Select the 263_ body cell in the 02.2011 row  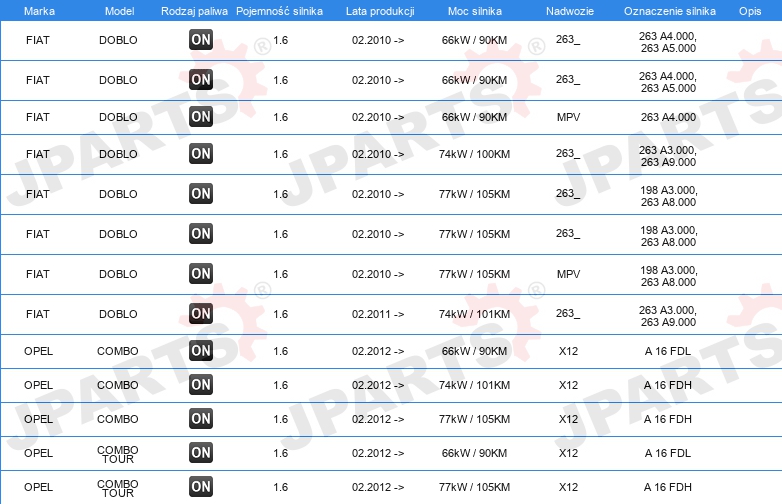(568, 314)
